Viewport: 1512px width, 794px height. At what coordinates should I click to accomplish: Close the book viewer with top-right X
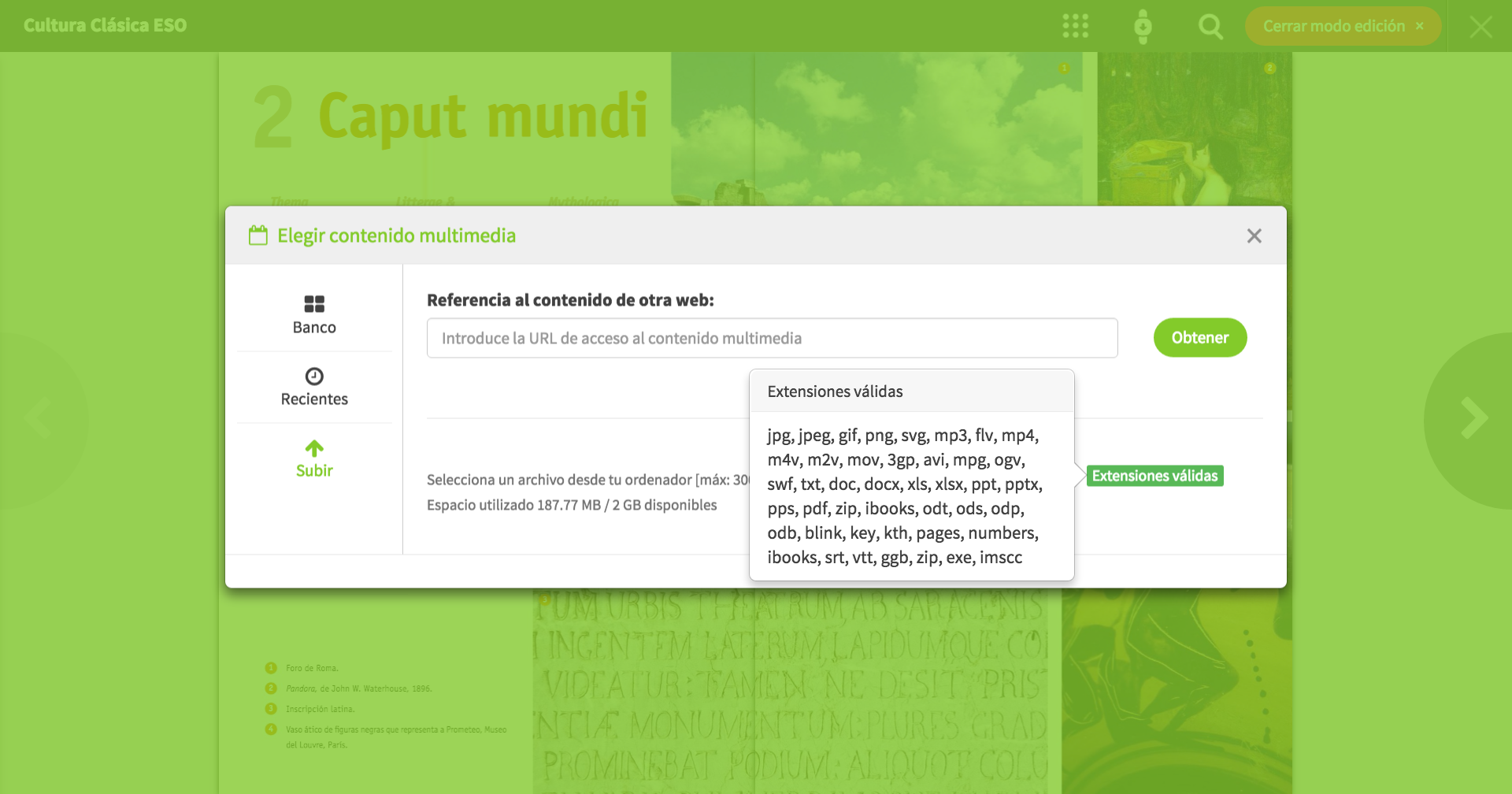point(1480,27)
